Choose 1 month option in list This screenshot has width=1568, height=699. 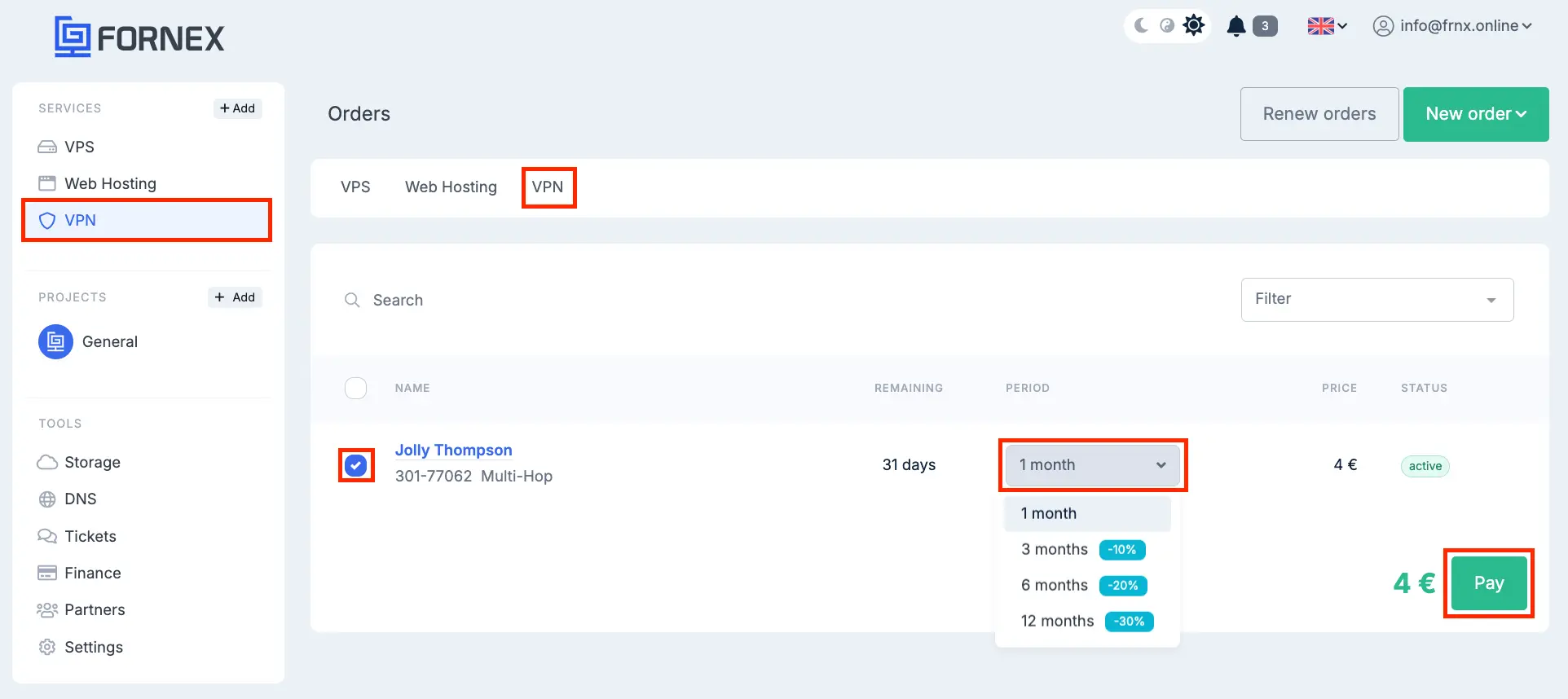point(1087,513)
